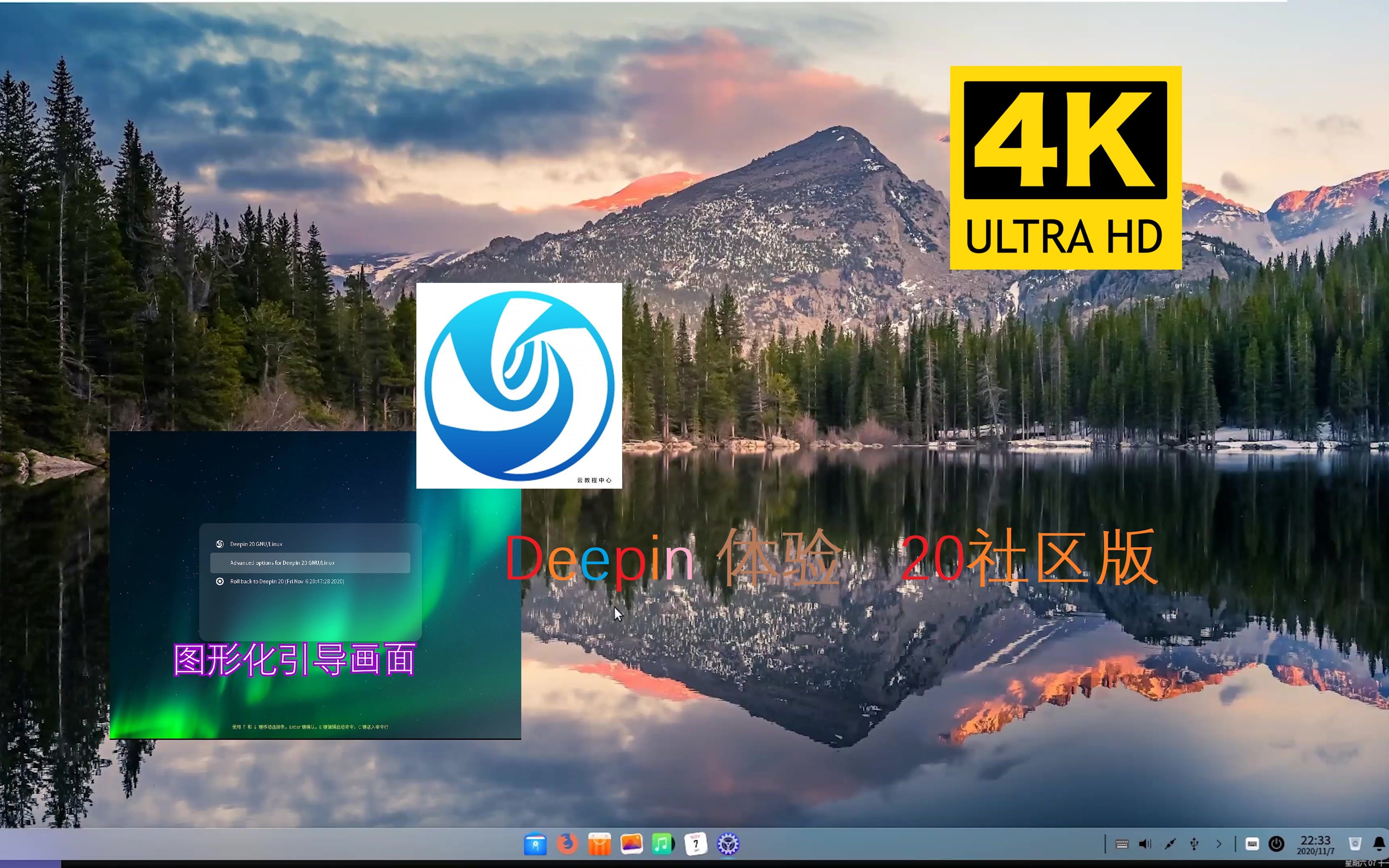Viewport: 1389px width, 868px height.
Task: Select Advanced options for Deepin 20 entry
Action: (x=310, y=563)
